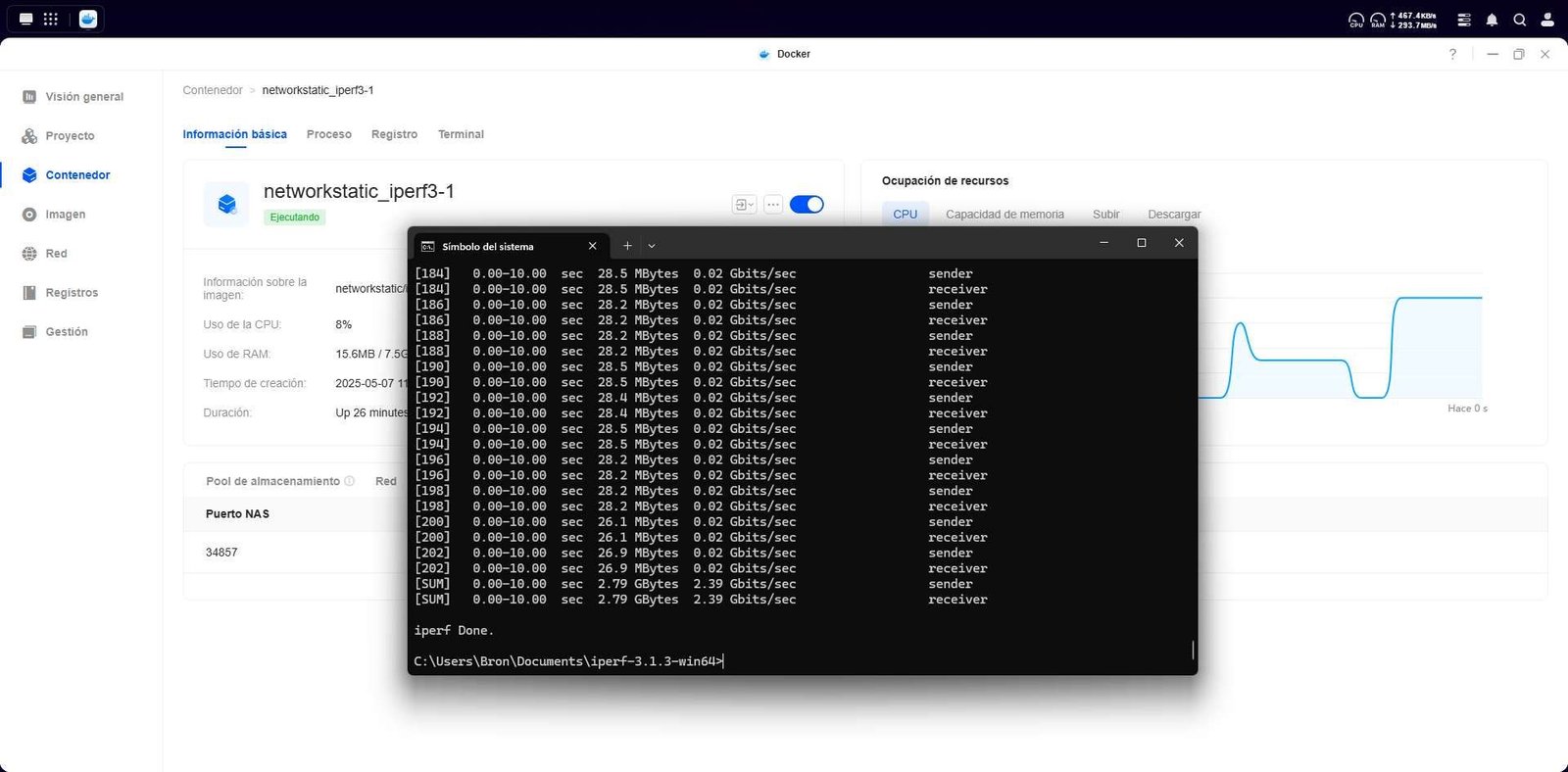Click the Imagen disc icon in the sidebar

pos(29,215)
